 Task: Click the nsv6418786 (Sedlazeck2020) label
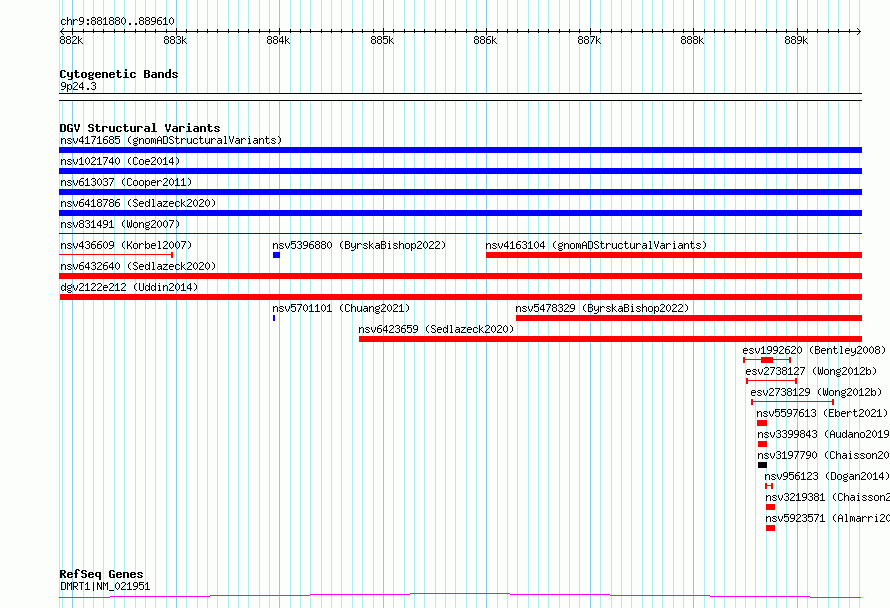[x=138, y=203]
